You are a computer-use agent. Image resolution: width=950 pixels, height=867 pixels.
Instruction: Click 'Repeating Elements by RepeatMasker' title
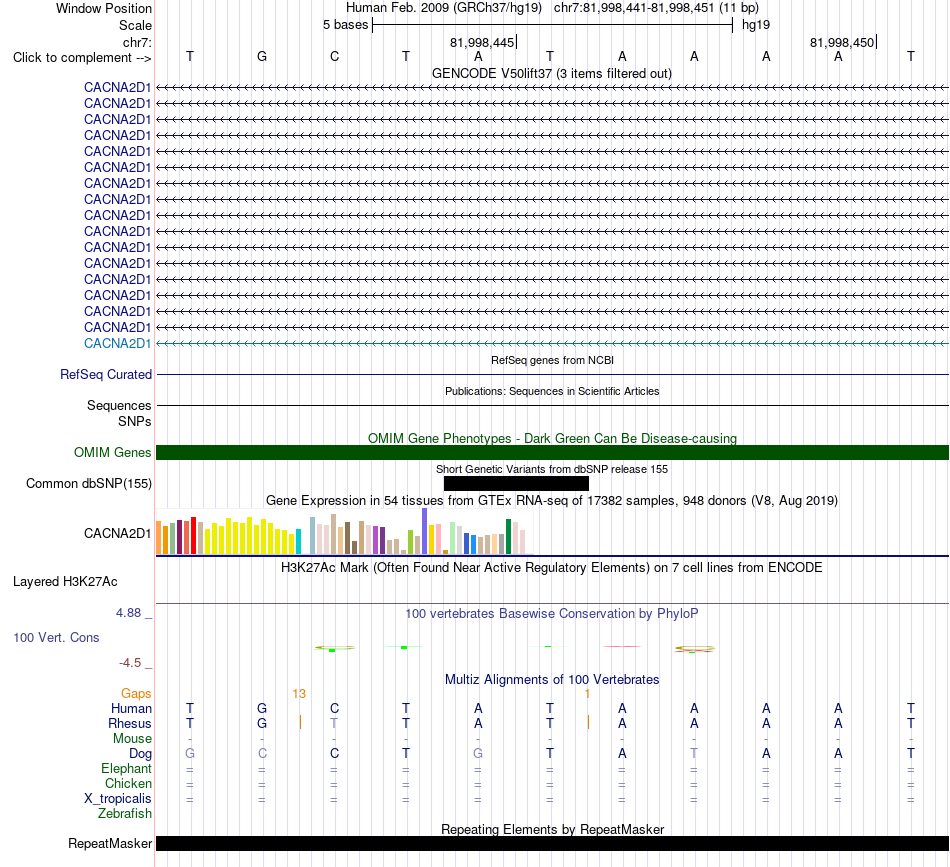552,829
